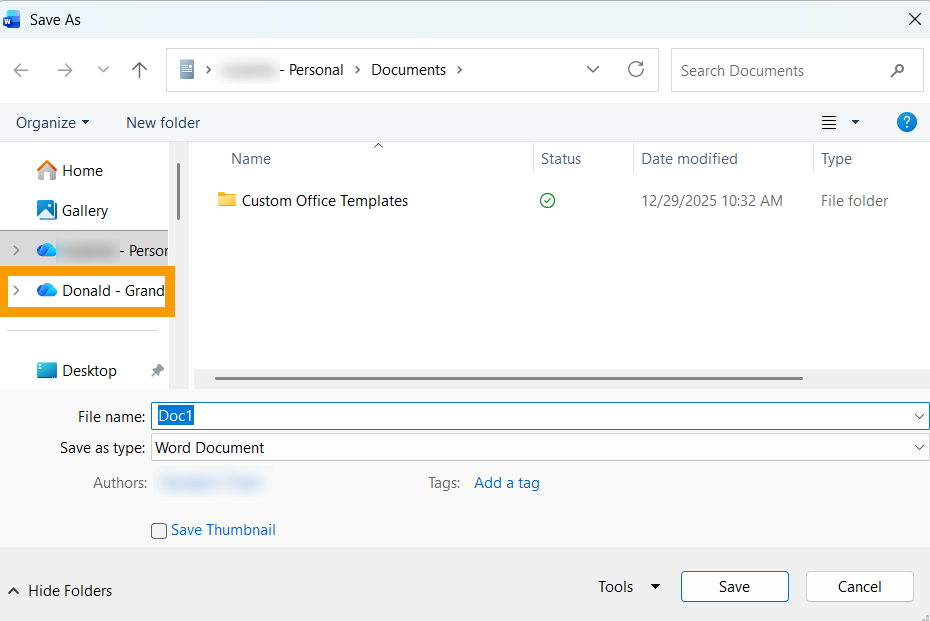This screenshot has width=930, height=621.
Task: Click the horizontal scrollbar in file list
Action: coord(508,379)
